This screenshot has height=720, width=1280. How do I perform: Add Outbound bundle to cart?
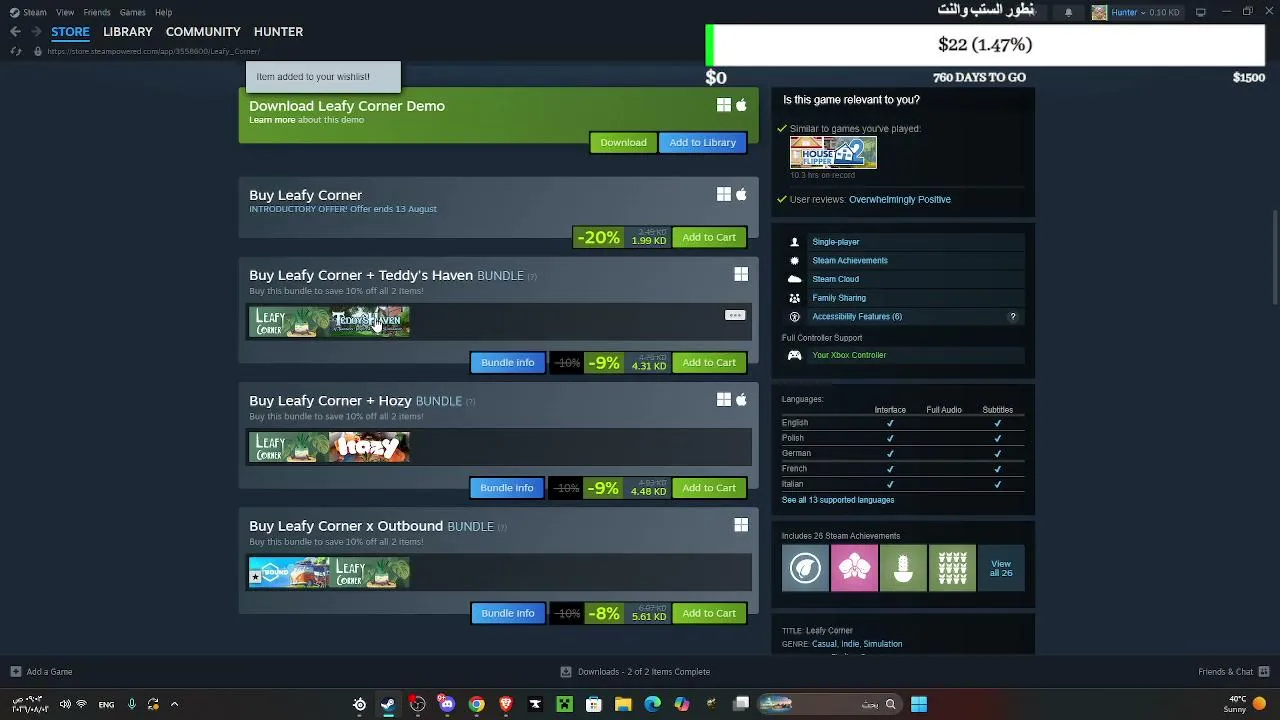709,613
